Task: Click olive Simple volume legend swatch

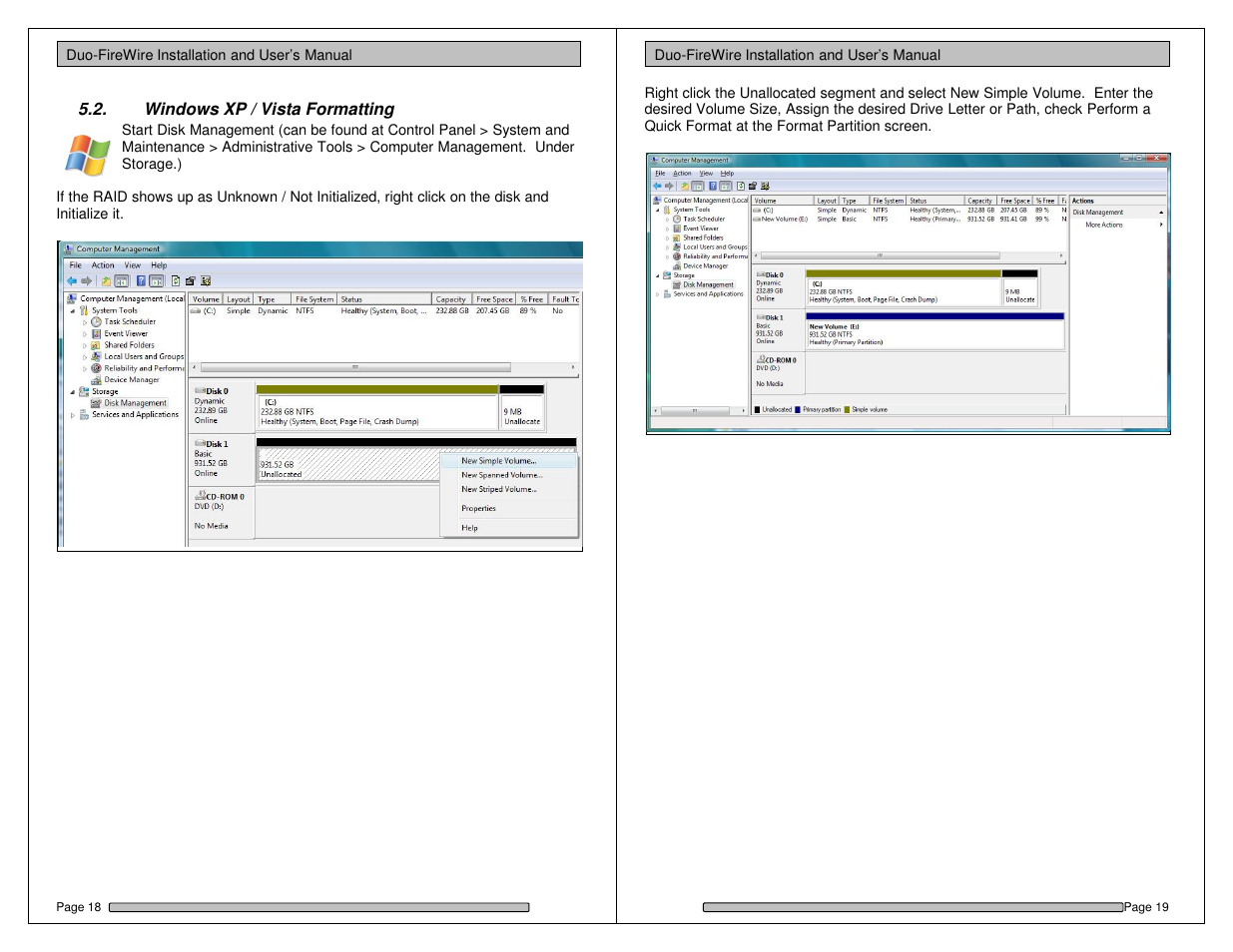Action: 848,410
